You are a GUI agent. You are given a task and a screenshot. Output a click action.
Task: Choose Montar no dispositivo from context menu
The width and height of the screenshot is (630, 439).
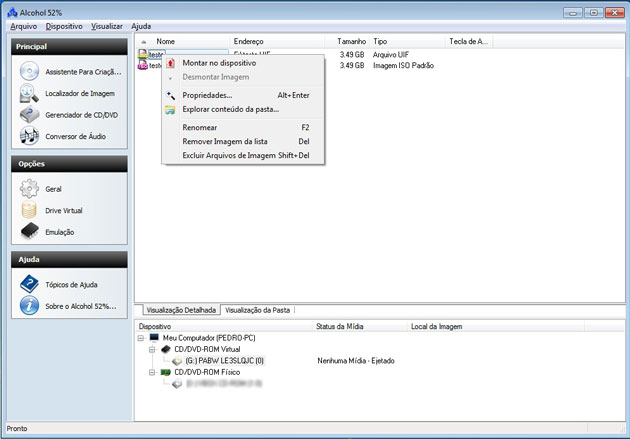(x=243, y=63)
